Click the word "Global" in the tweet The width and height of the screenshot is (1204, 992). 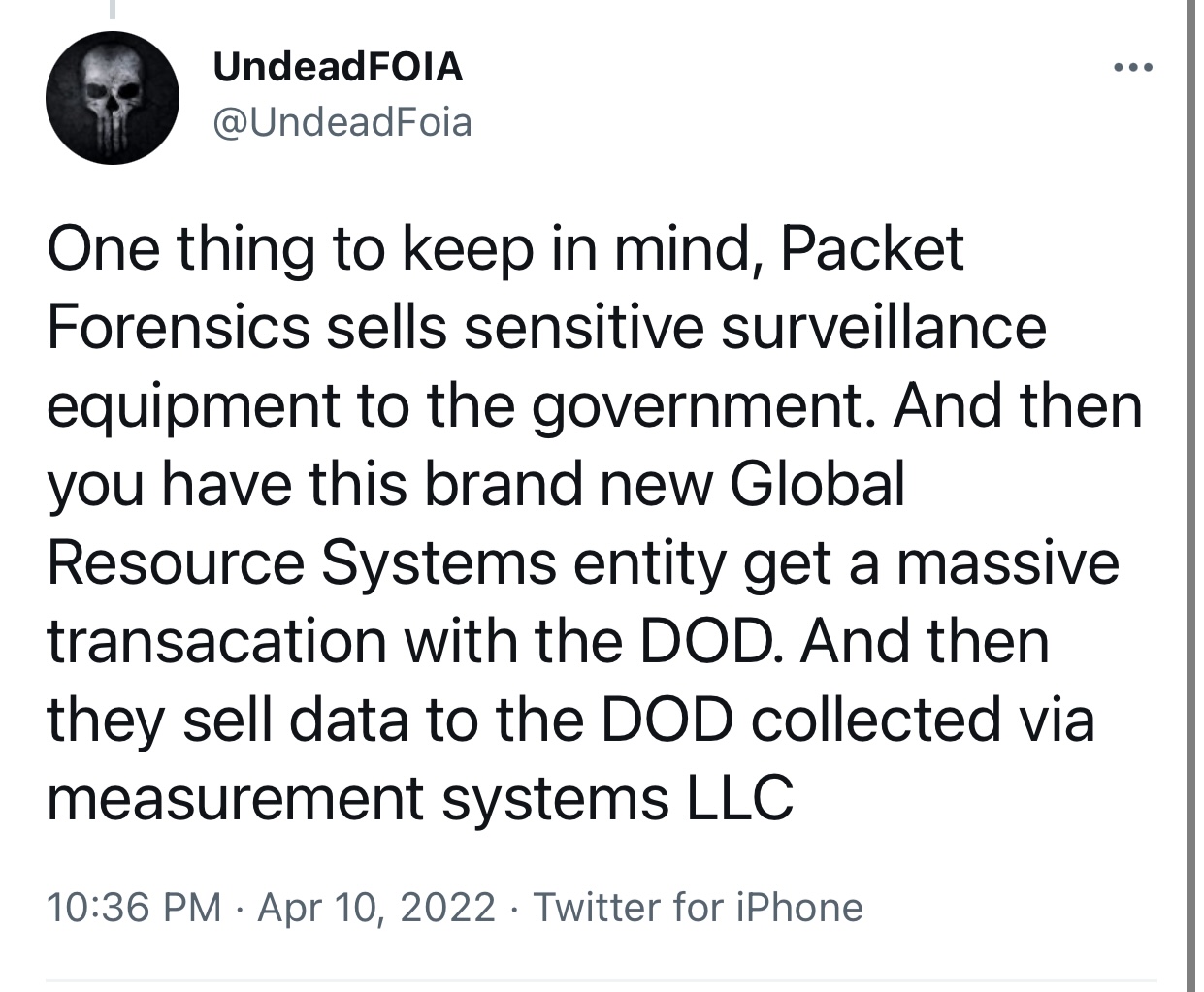pyautogui.click(x=817, y=485)
